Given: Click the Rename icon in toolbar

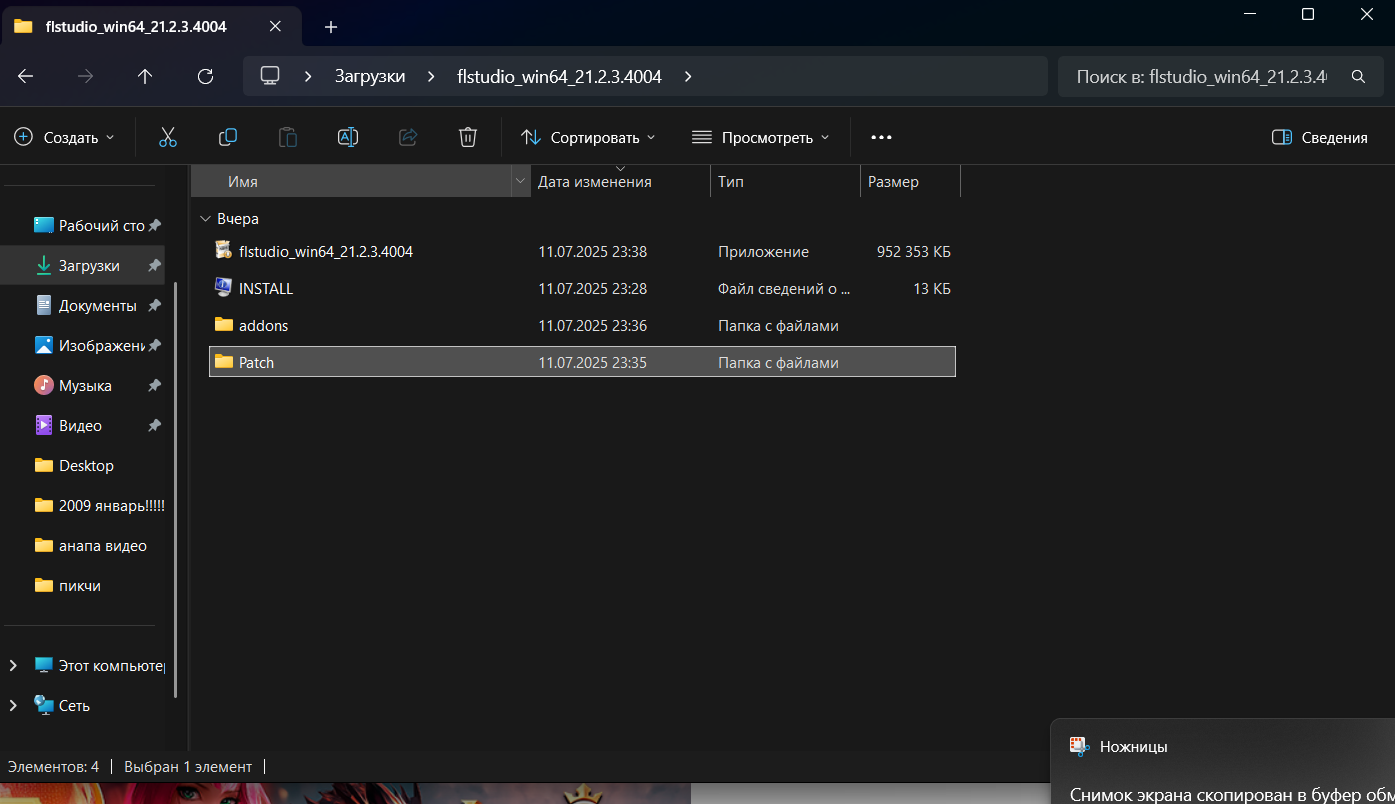Looking at the screenshot, I should [x=348, y=137].
